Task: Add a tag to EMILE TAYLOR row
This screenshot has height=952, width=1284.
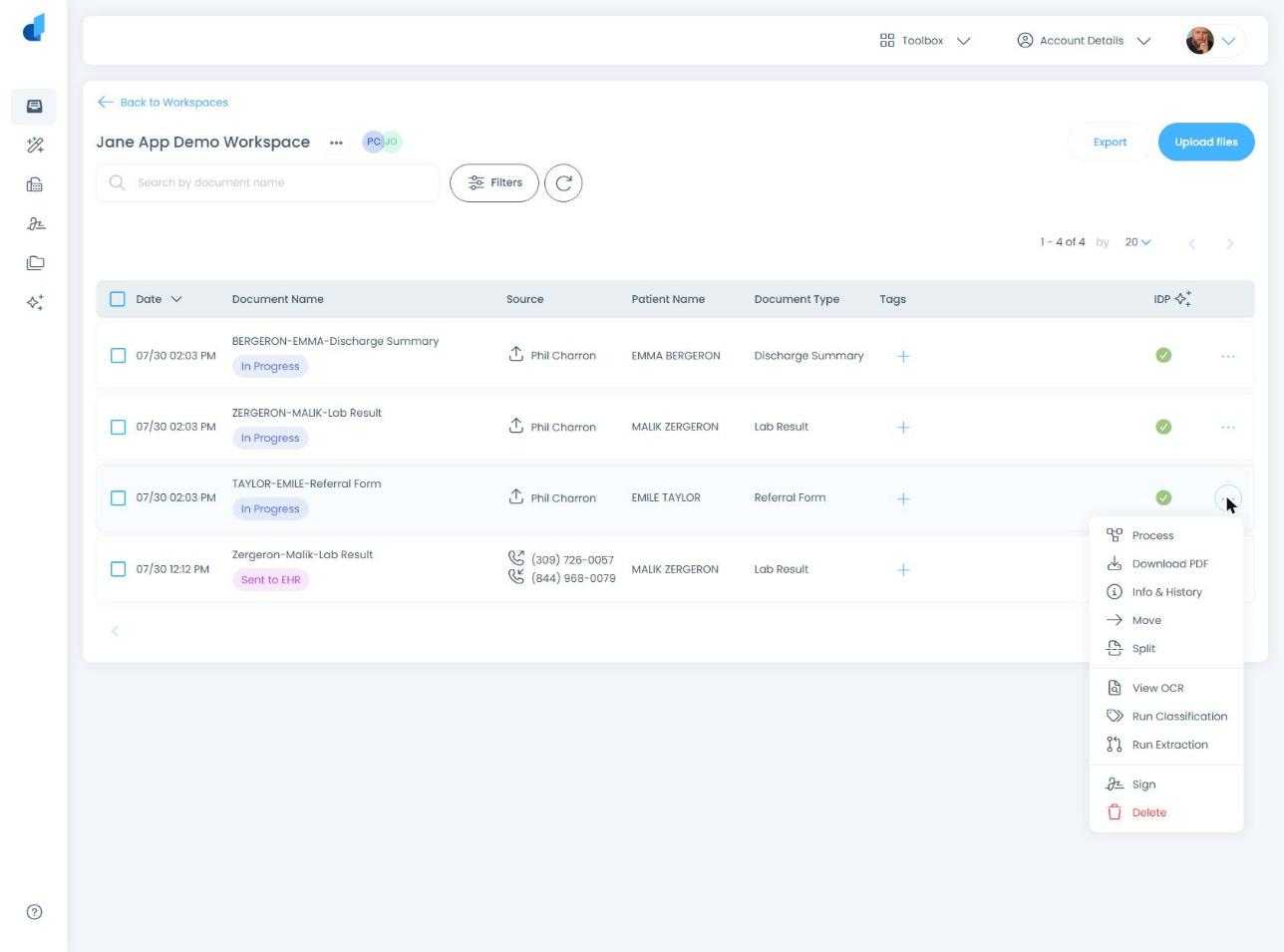Action: coord(903,498)
